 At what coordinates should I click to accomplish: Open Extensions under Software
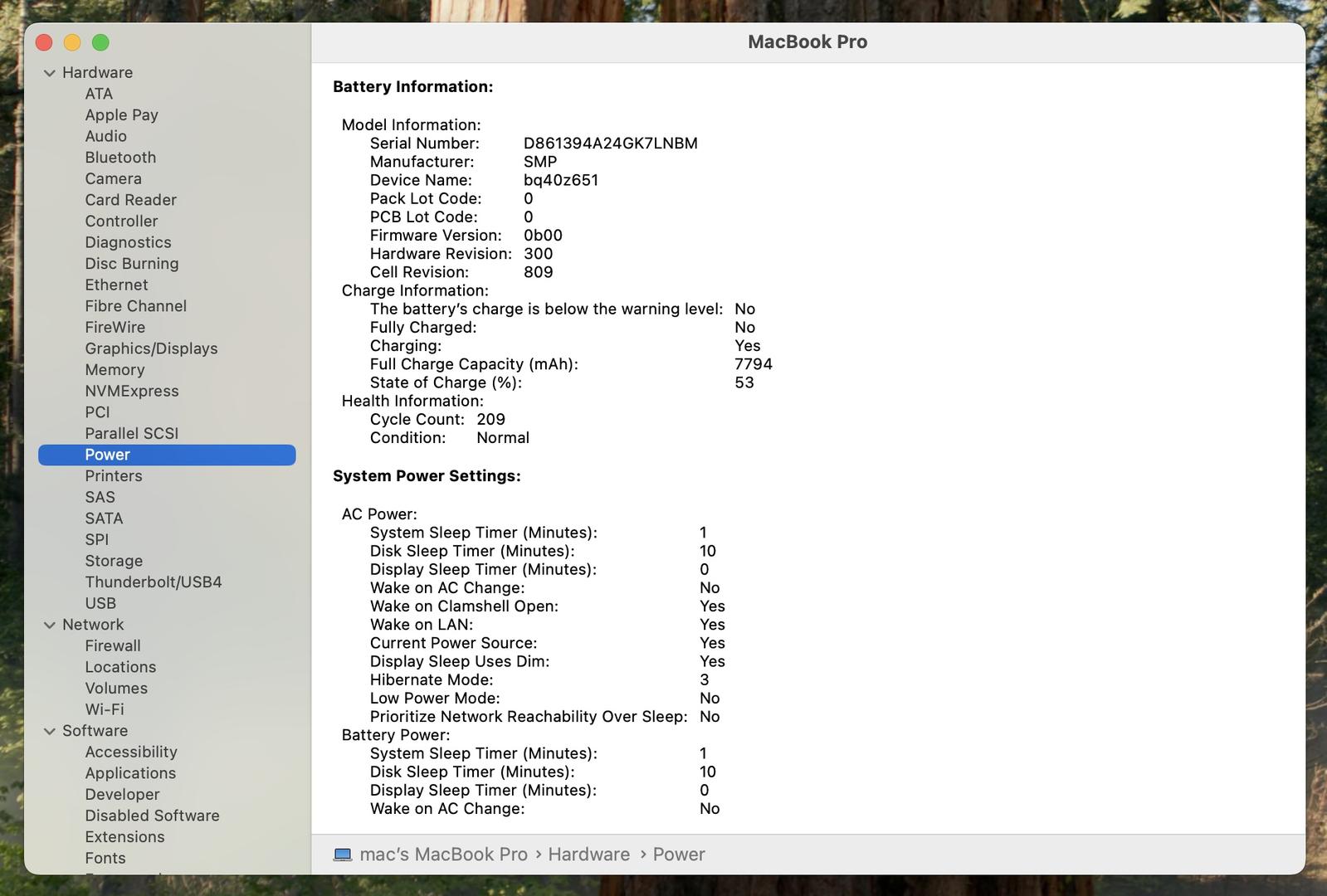tap(124, 837)
